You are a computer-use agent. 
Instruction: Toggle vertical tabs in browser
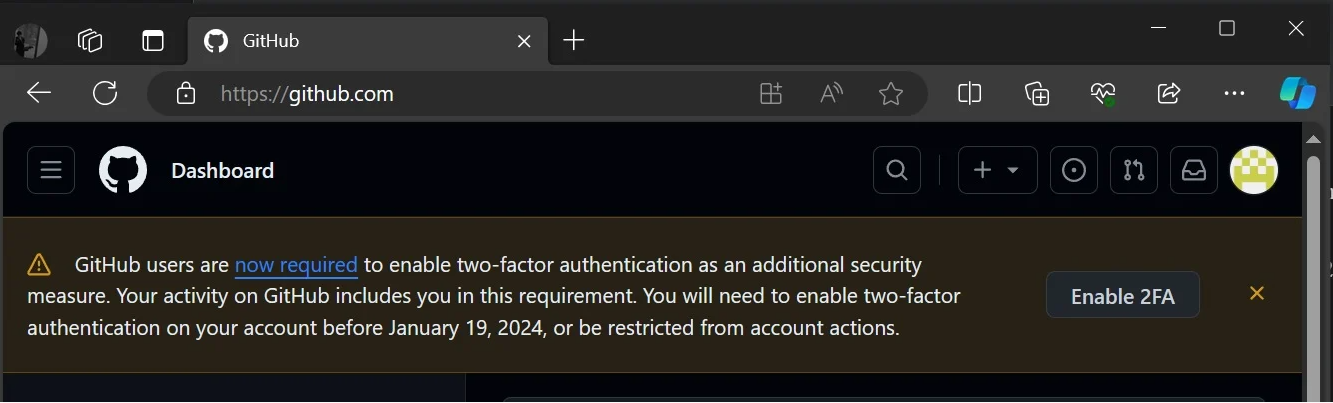coord(152,40)
